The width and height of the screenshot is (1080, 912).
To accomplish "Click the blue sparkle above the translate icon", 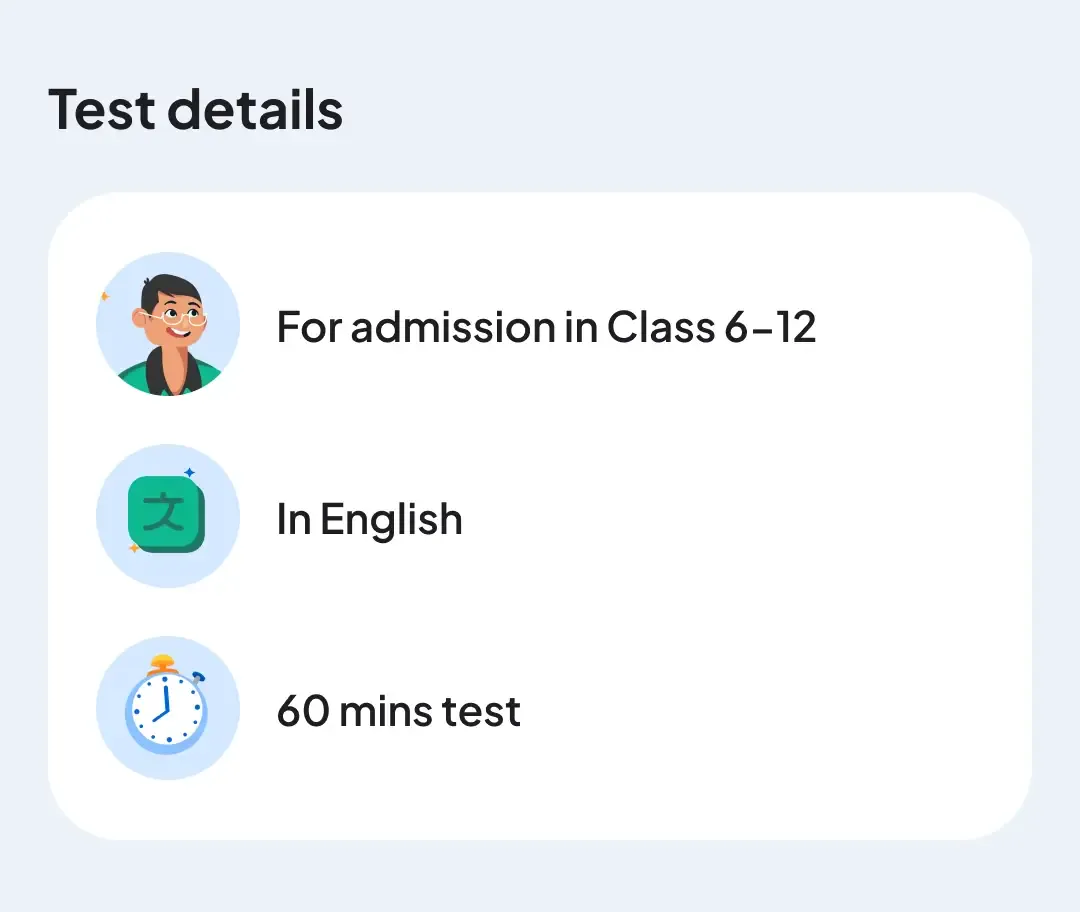I will point(189,472).
